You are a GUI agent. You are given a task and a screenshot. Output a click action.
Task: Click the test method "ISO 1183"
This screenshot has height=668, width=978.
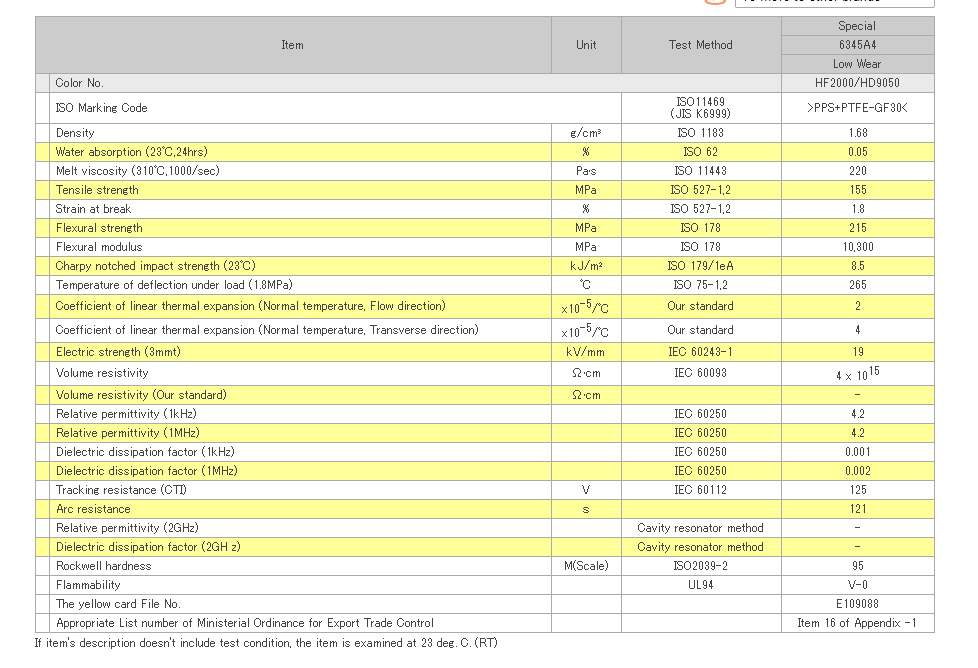pyautogui.click(x=700, y=133)
